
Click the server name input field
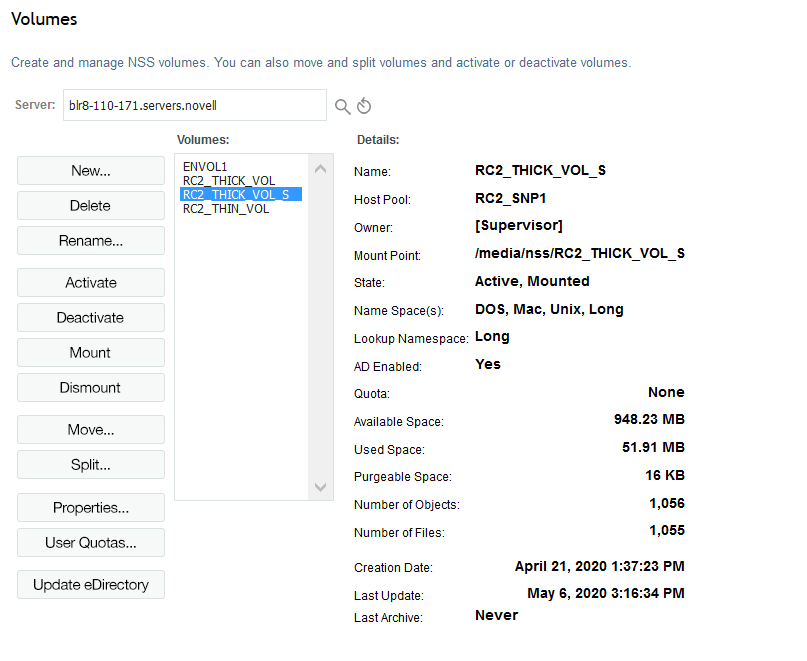[195, 104]
